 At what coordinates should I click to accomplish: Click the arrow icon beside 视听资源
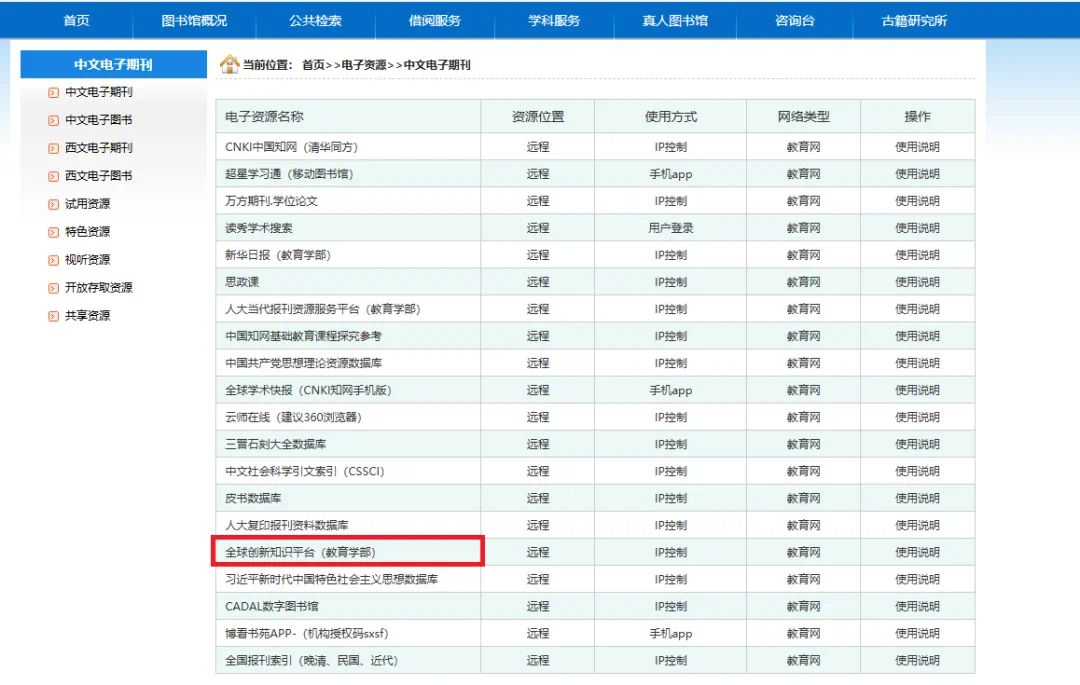pyautogui.click(x=54, y=260)
